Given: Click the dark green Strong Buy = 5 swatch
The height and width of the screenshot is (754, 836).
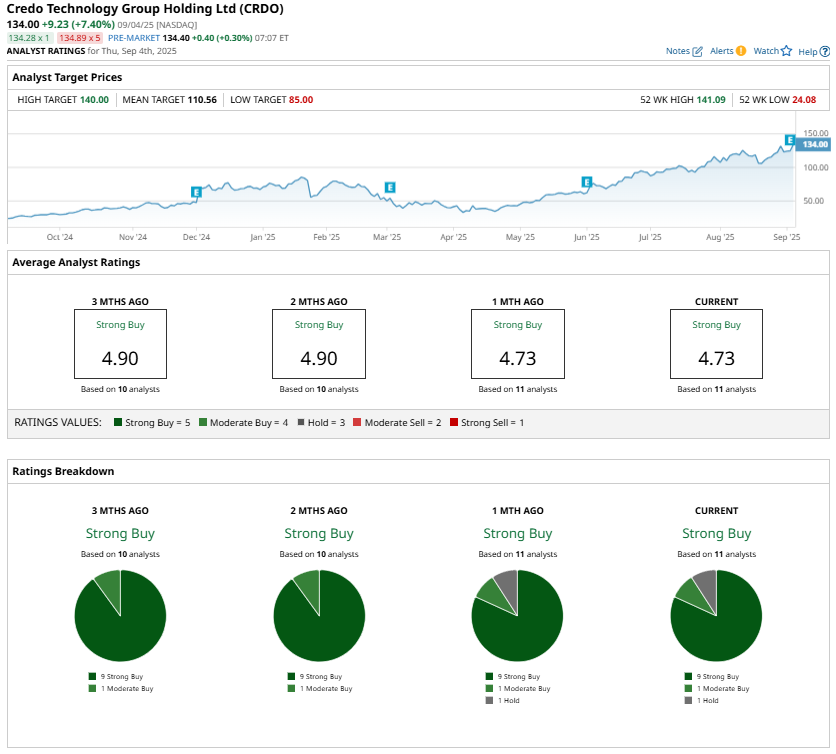Looking at the screenshot, I should click(x=118, y=422).
